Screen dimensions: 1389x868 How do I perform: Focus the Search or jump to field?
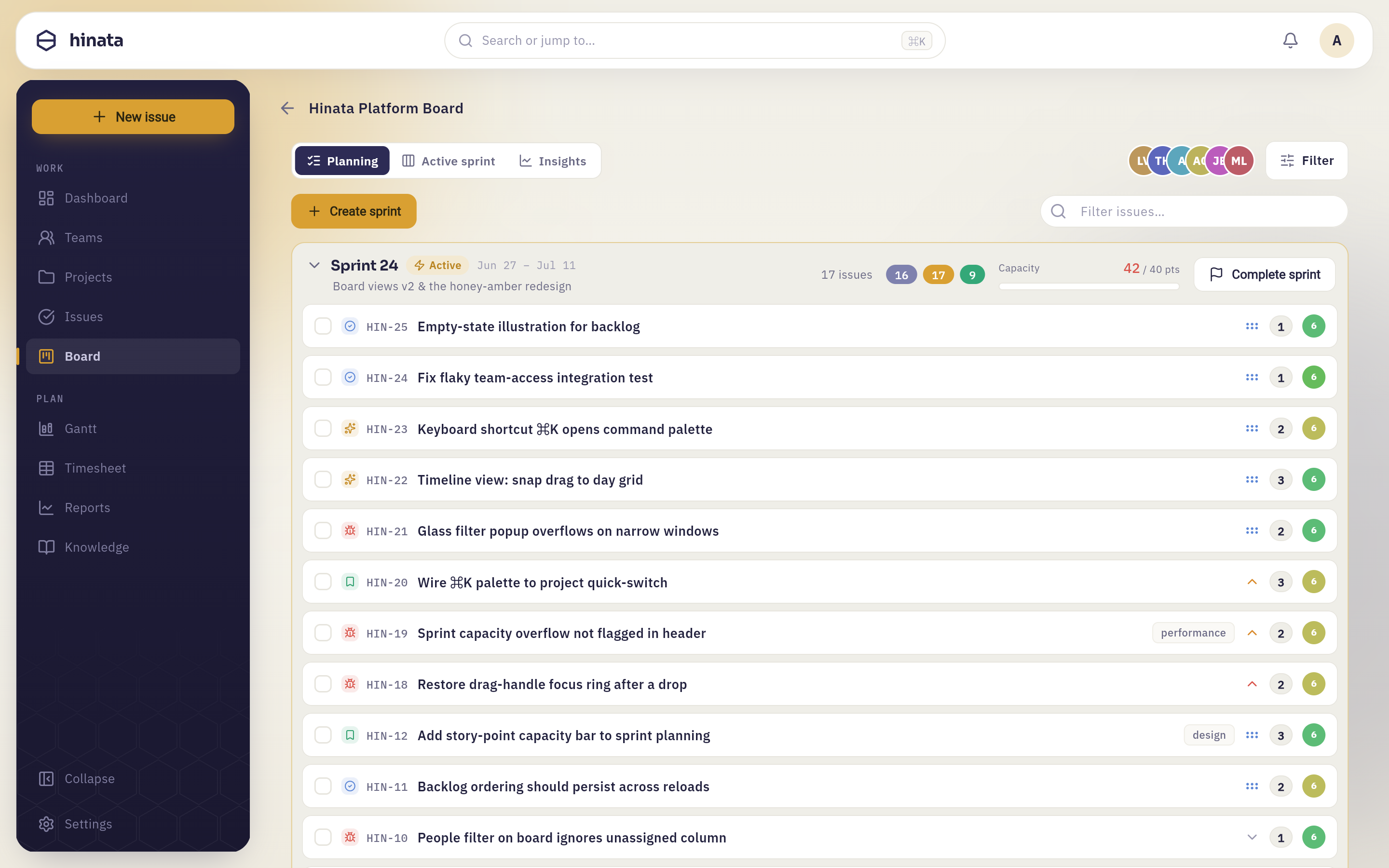tap(694, 41)
